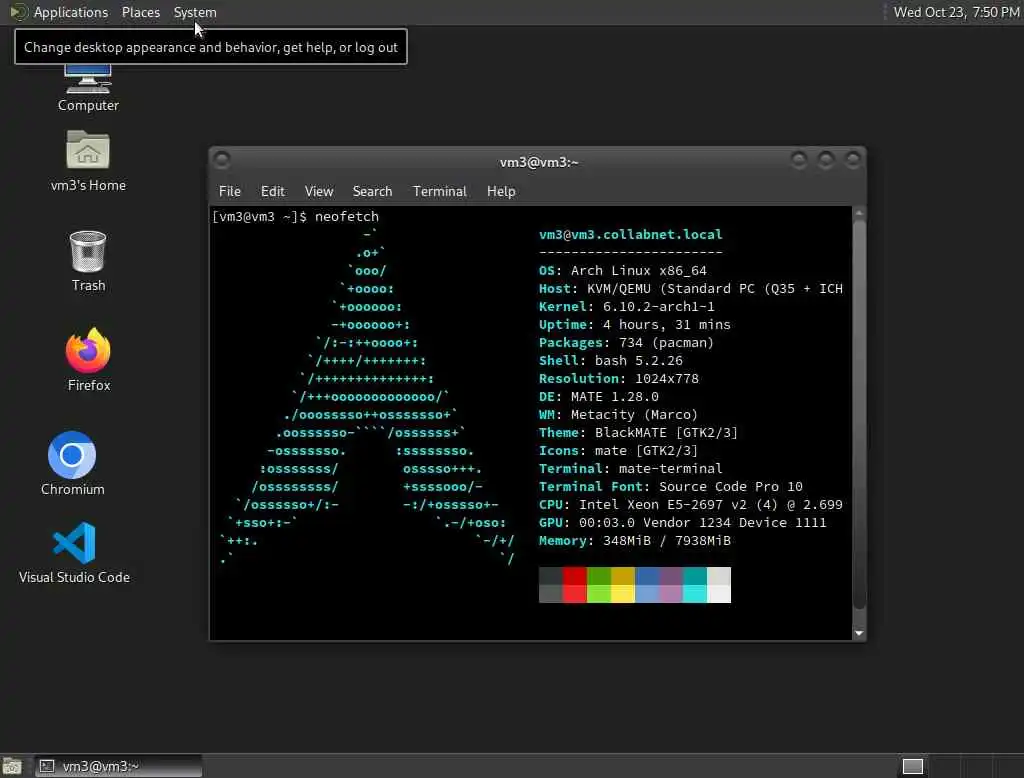Open the Places menu

140,12
